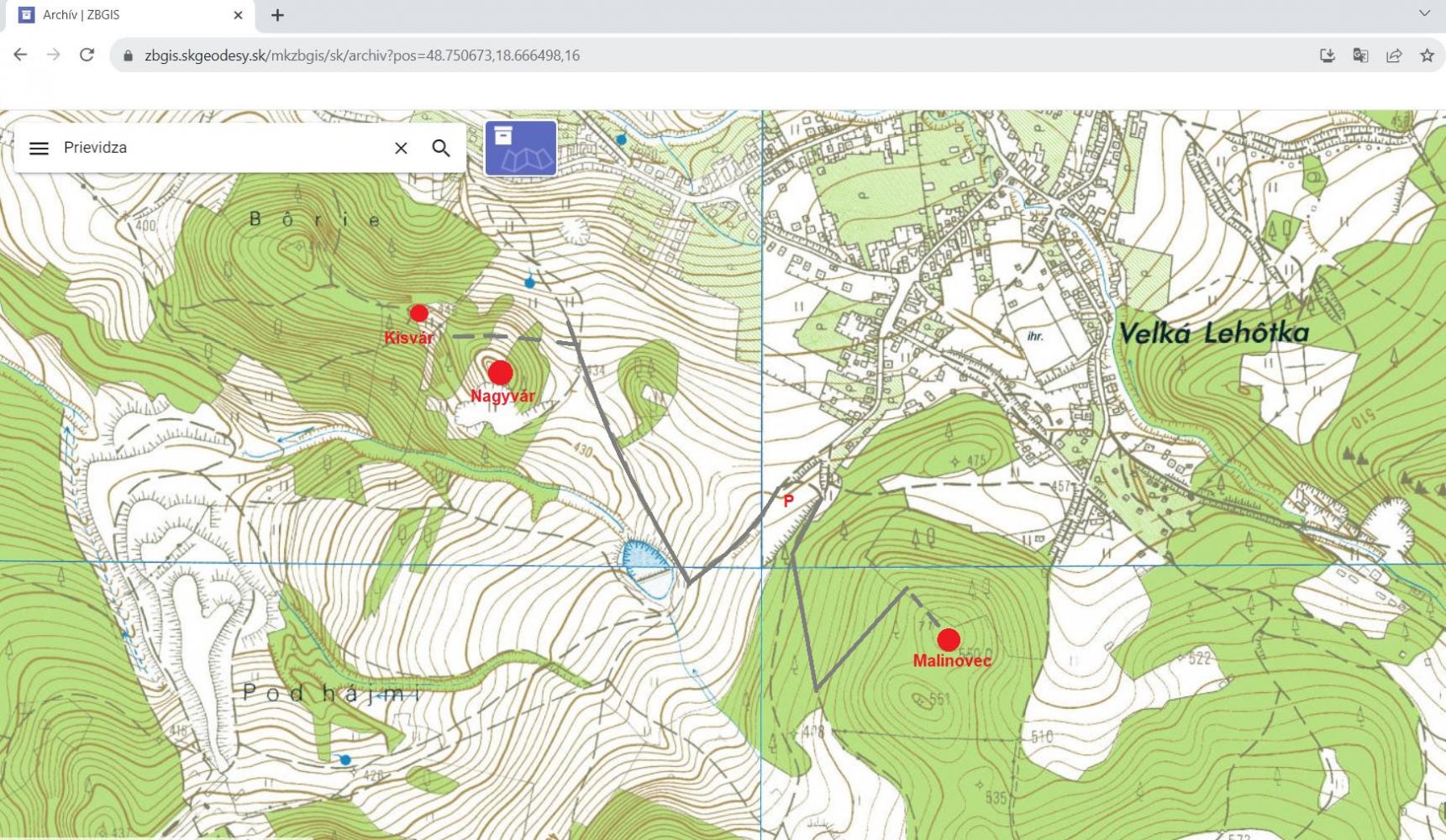This screenshot has width=1446, height=840.
Task: Click the red Kisvár marker
Action: coord(418,313)
